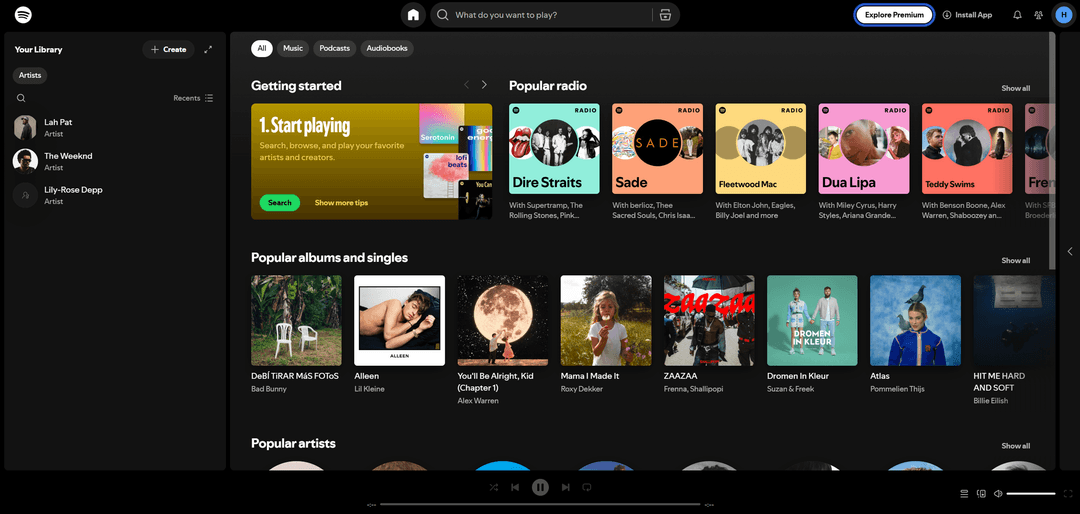Expand Your Library with arrows icon

tap(209, 50)
